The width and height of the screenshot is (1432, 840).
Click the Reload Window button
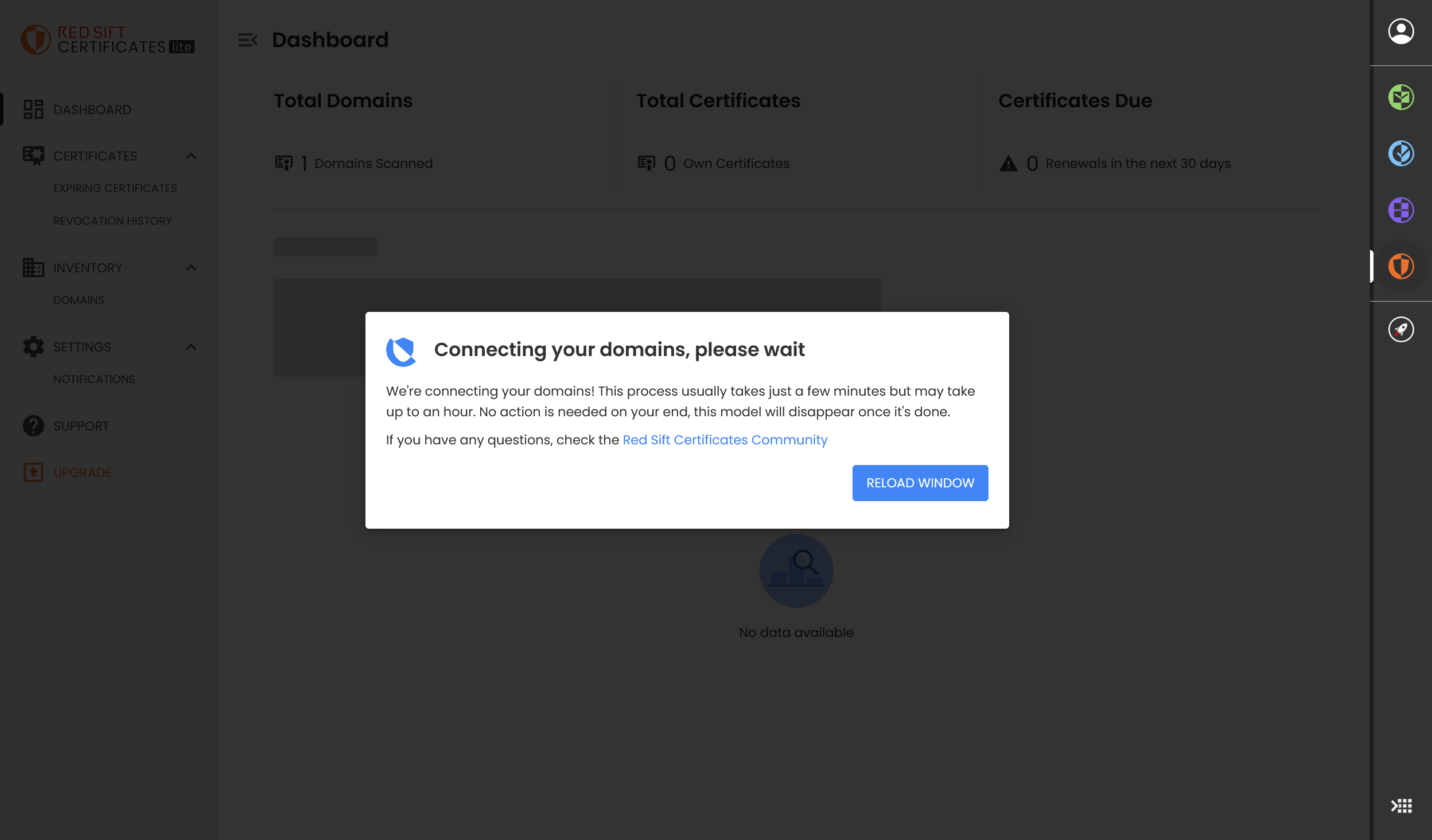[920, 483]
